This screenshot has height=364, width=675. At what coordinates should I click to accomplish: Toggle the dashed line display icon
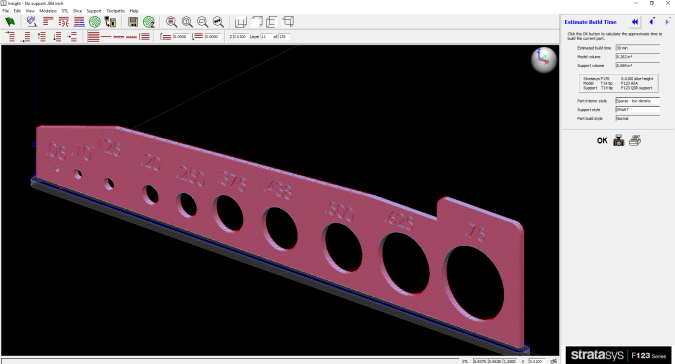pyautogui.click(x=119, y=37)
